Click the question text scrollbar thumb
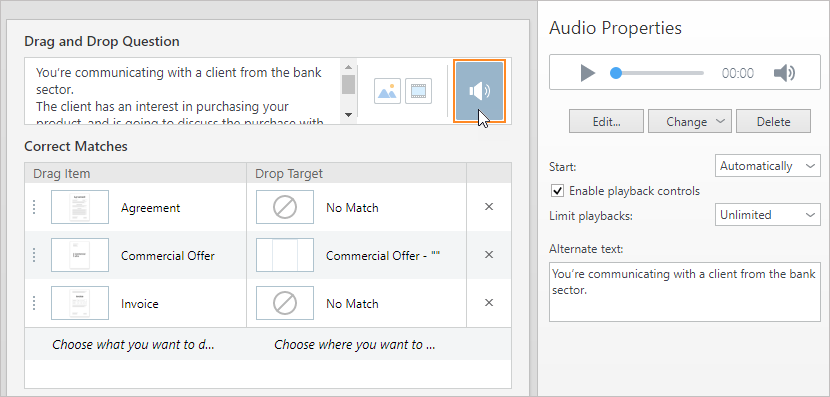The height and width of the screenshot is (397, 830). point(348,85)
